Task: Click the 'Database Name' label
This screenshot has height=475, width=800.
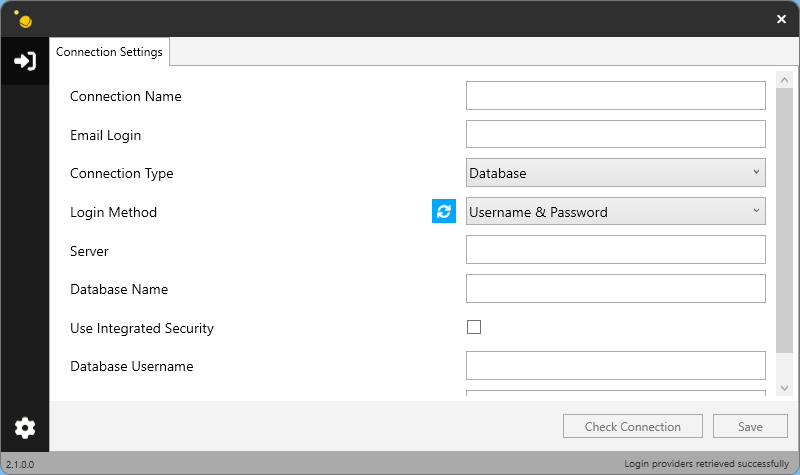Action: point(119,290)
